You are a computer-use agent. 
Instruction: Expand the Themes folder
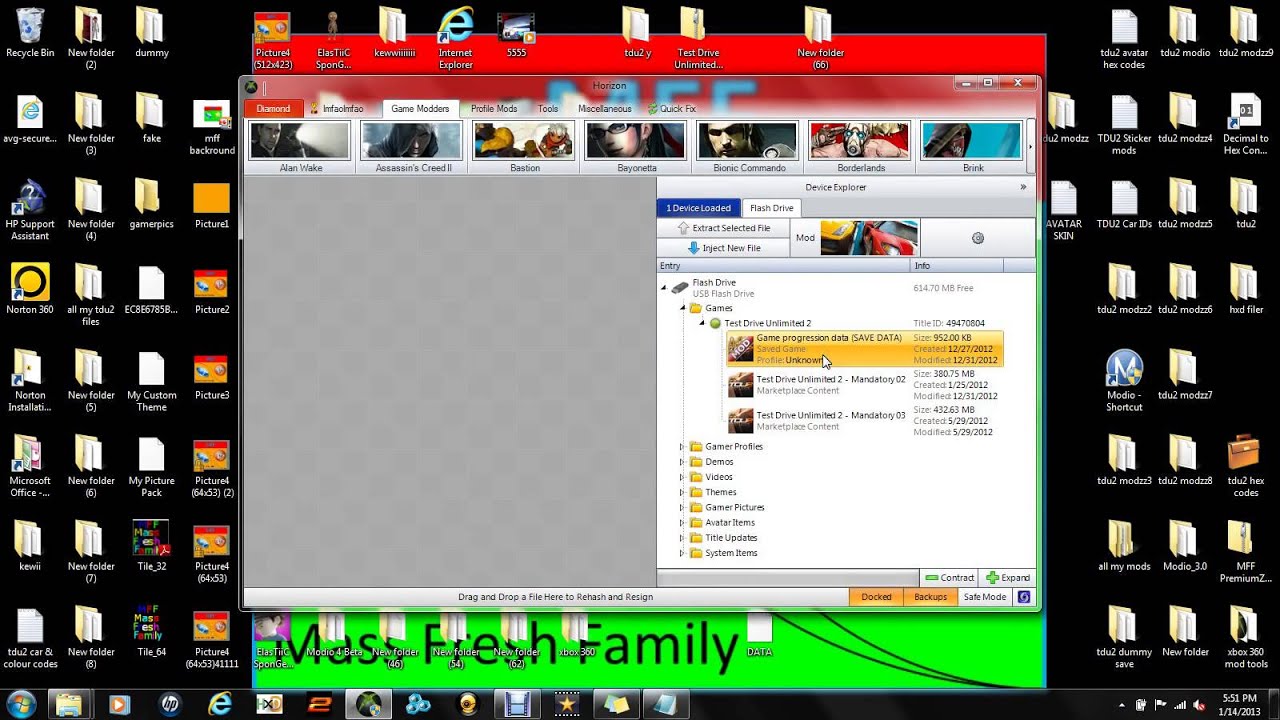point(683,492)
